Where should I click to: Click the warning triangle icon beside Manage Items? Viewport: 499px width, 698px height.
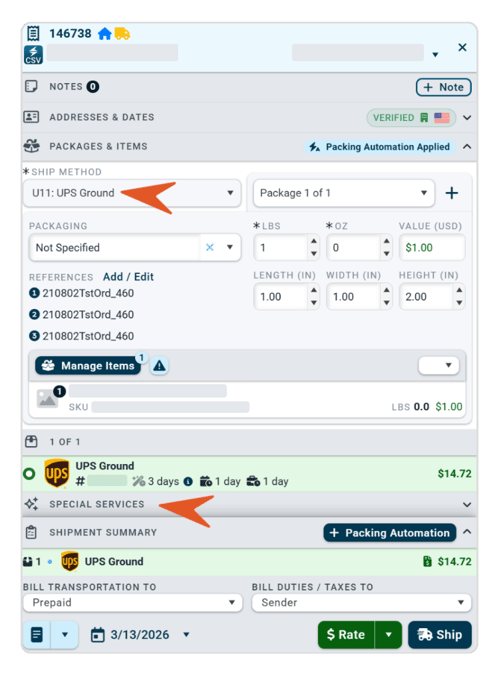tap(159, 366)
